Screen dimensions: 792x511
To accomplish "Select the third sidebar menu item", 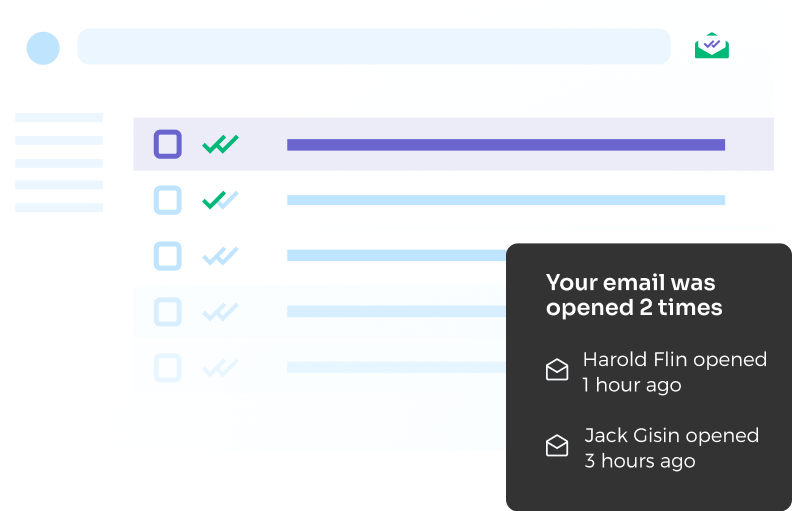I will [59, 163].
